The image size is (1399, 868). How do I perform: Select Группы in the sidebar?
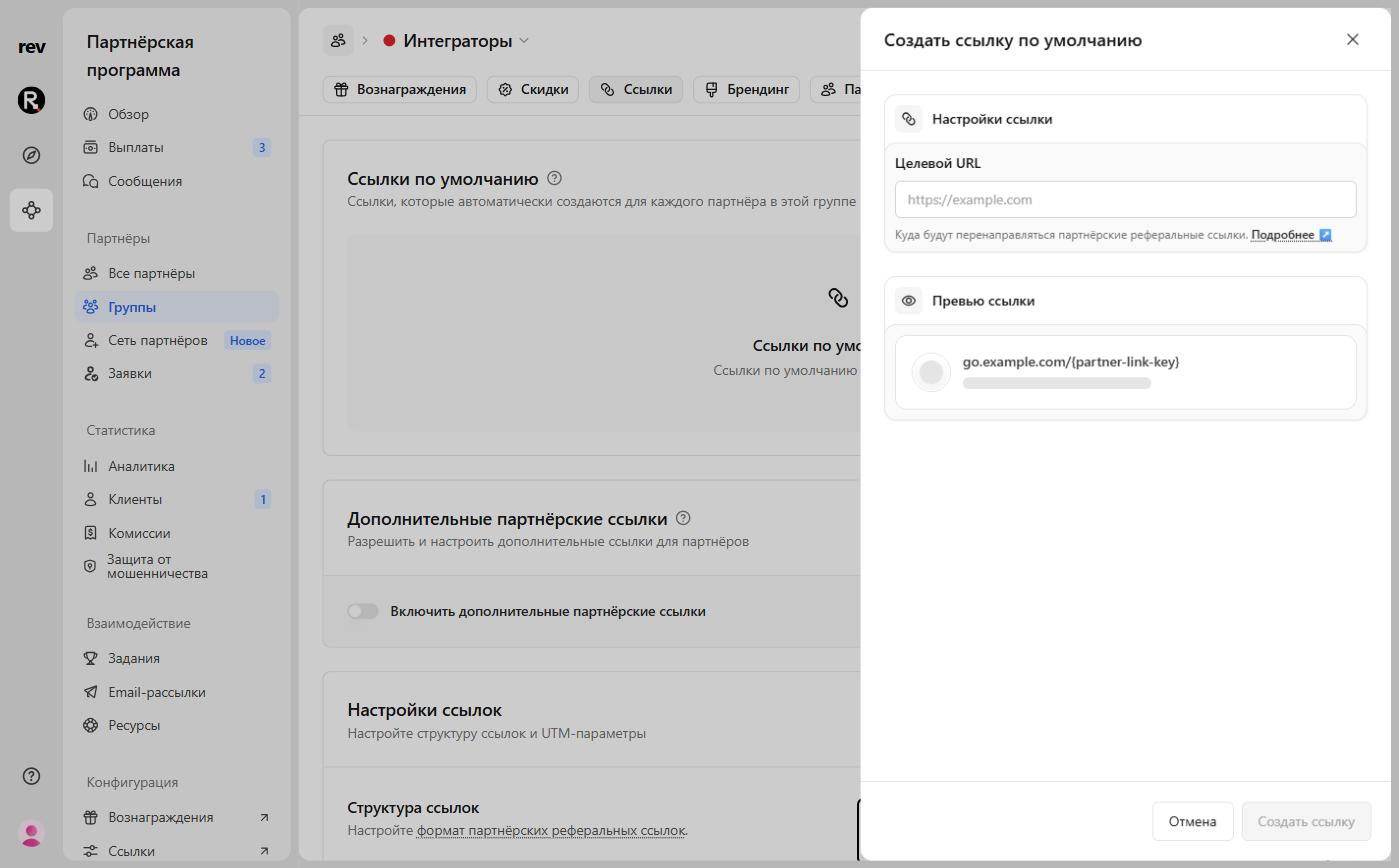click(x=176, y=307)
